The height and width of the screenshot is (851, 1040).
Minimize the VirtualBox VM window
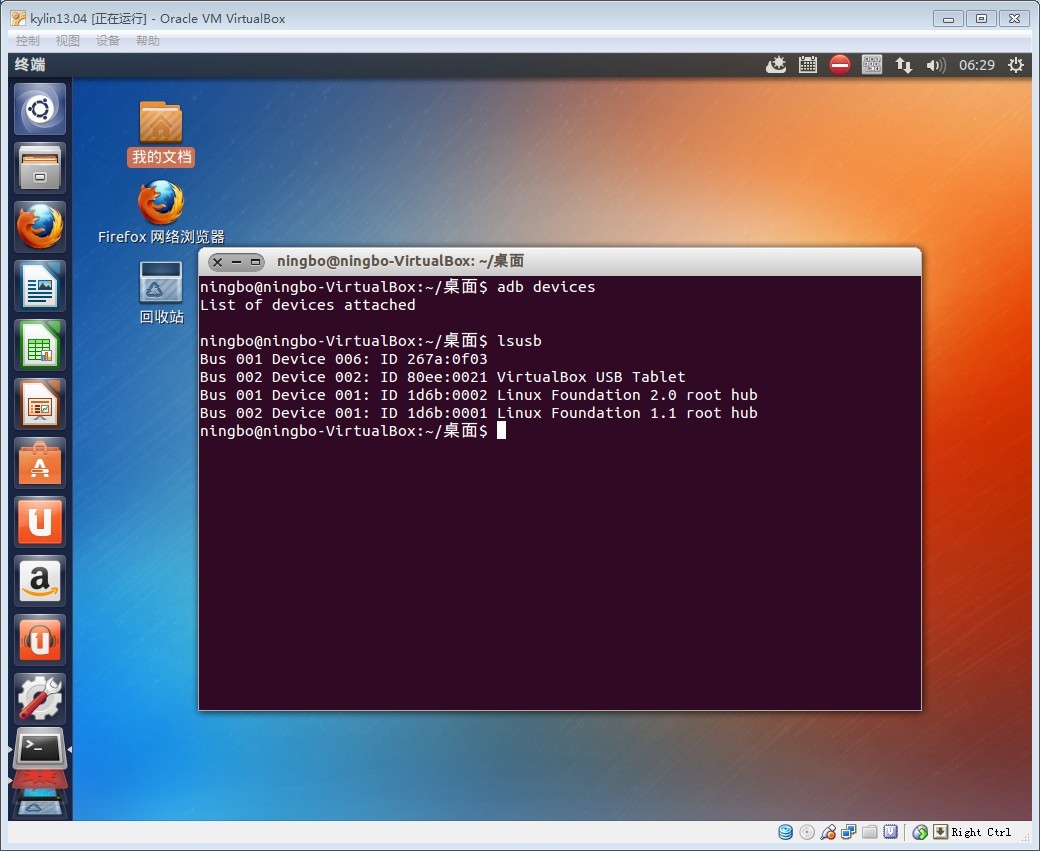click(948, 19)
